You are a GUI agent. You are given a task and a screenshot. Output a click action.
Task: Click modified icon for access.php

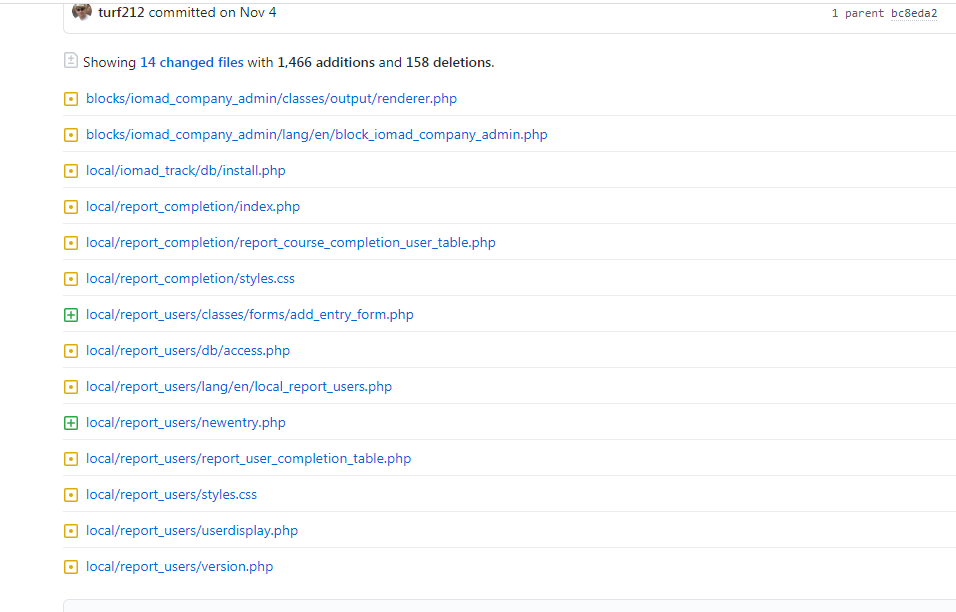(71, 350)
